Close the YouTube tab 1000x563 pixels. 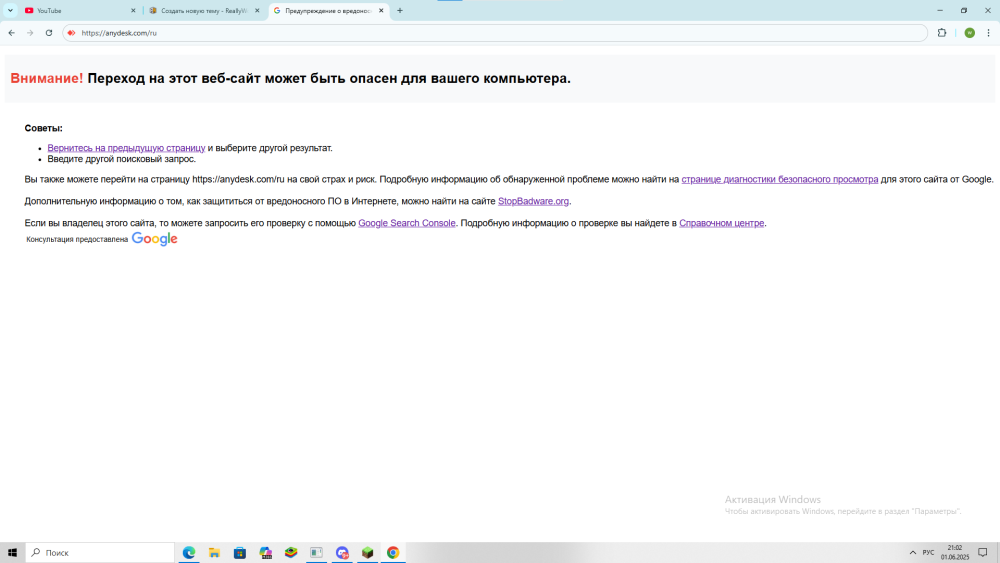(133, 11)
